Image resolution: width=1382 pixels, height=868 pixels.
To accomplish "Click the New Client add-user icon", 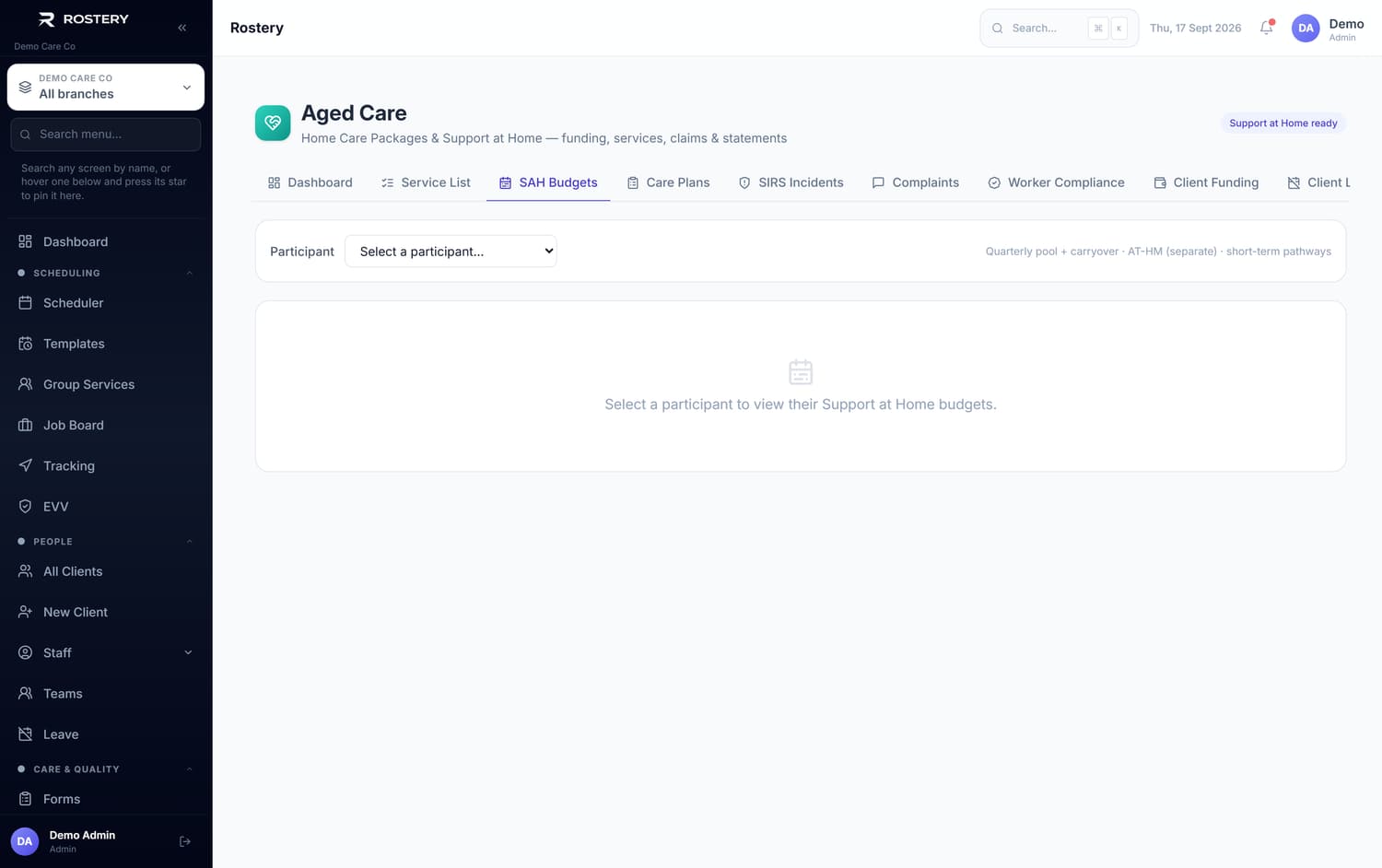I will pyautogui.click(x=26, y=612).
